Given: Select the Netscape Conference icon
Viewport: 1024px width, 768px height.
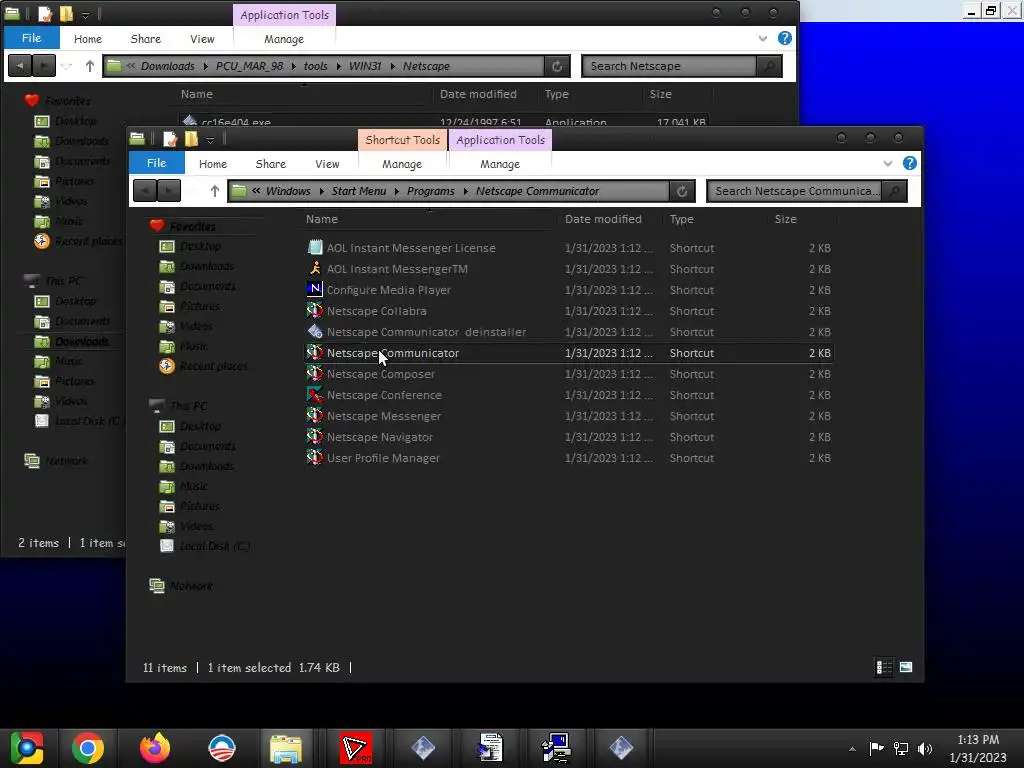Looking at the screenshot, I should pyautogui.click(x=315, y=394).
